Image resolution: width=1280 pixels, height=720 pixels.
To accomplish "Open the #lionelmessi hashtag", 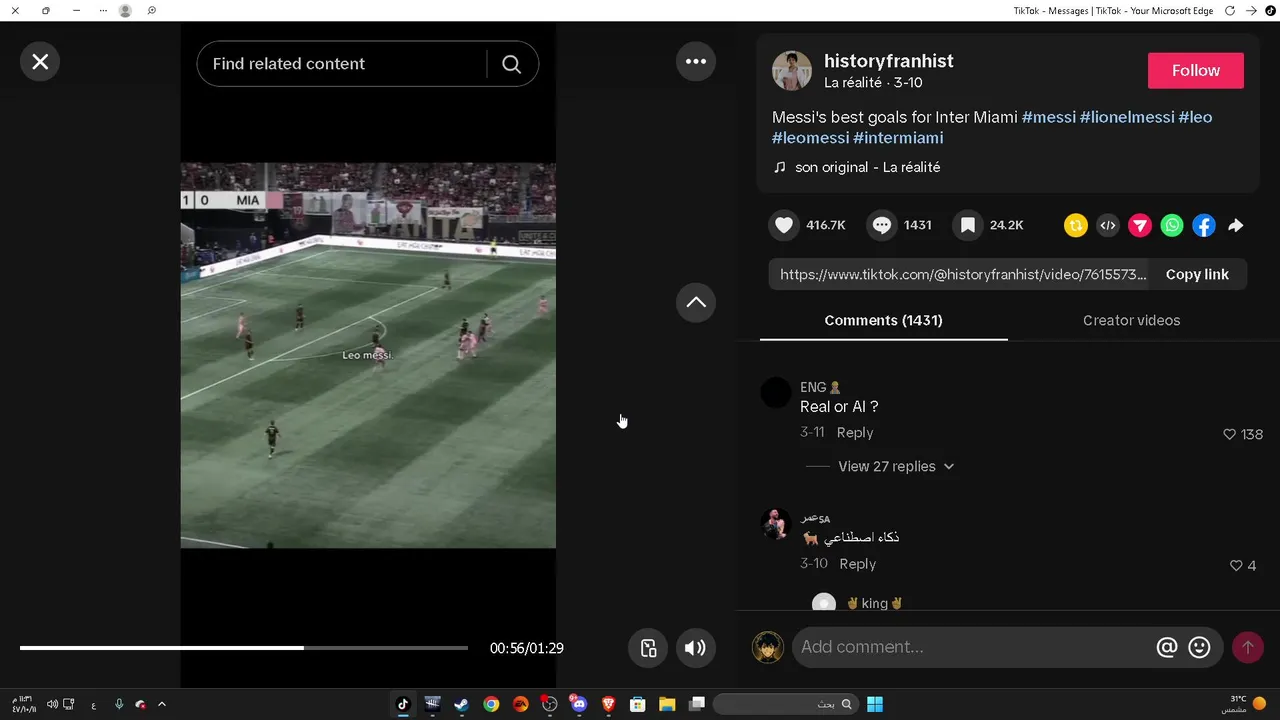I will pyautogui.click(x=1127, y=117).
